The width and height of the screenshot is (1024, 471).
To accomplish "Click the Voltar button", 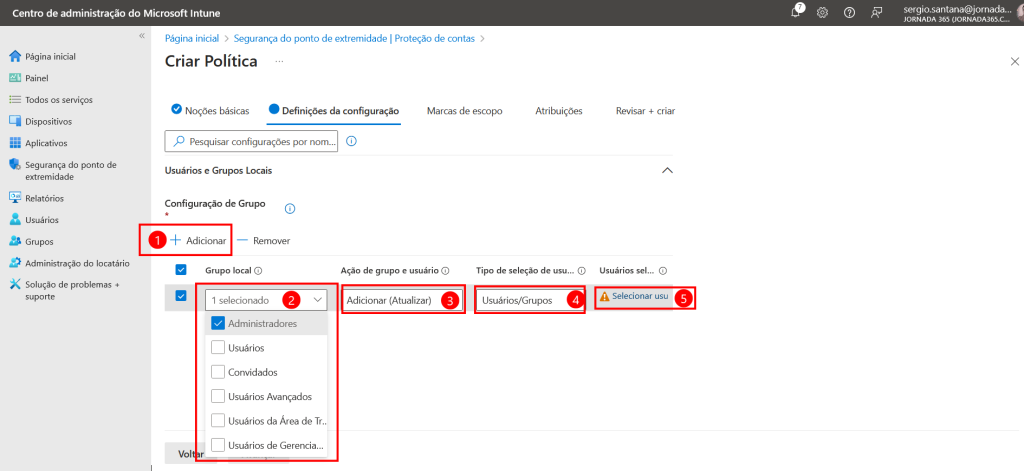I will coord(191,453).
